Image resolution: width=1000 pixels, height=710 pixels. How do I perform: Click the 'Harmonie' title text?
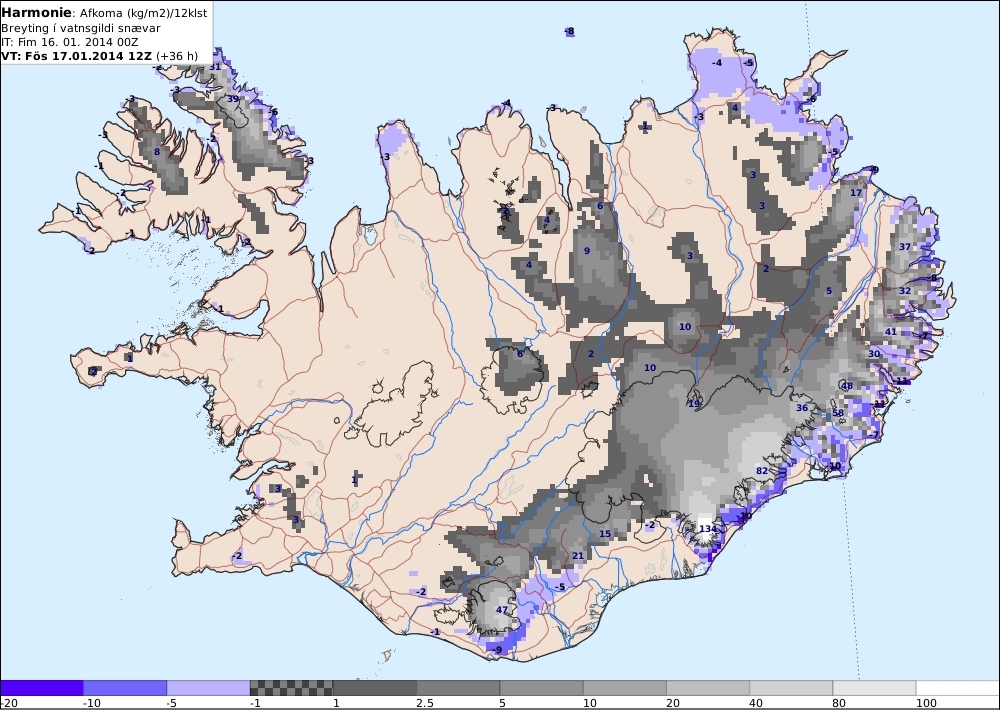[36, 13]
